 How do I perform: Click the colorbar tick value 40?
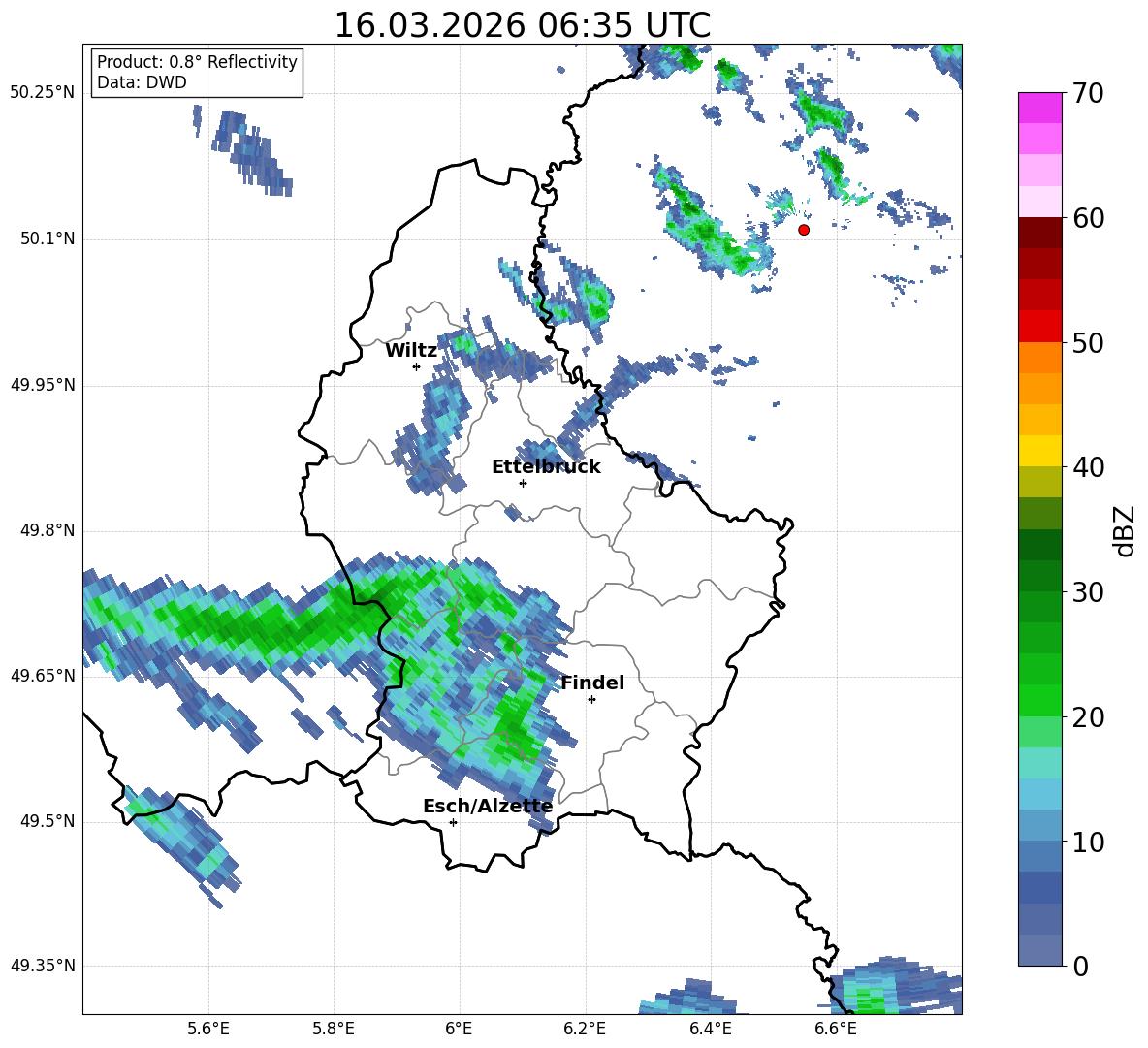pyautogui.click(x=1088, y=467)
